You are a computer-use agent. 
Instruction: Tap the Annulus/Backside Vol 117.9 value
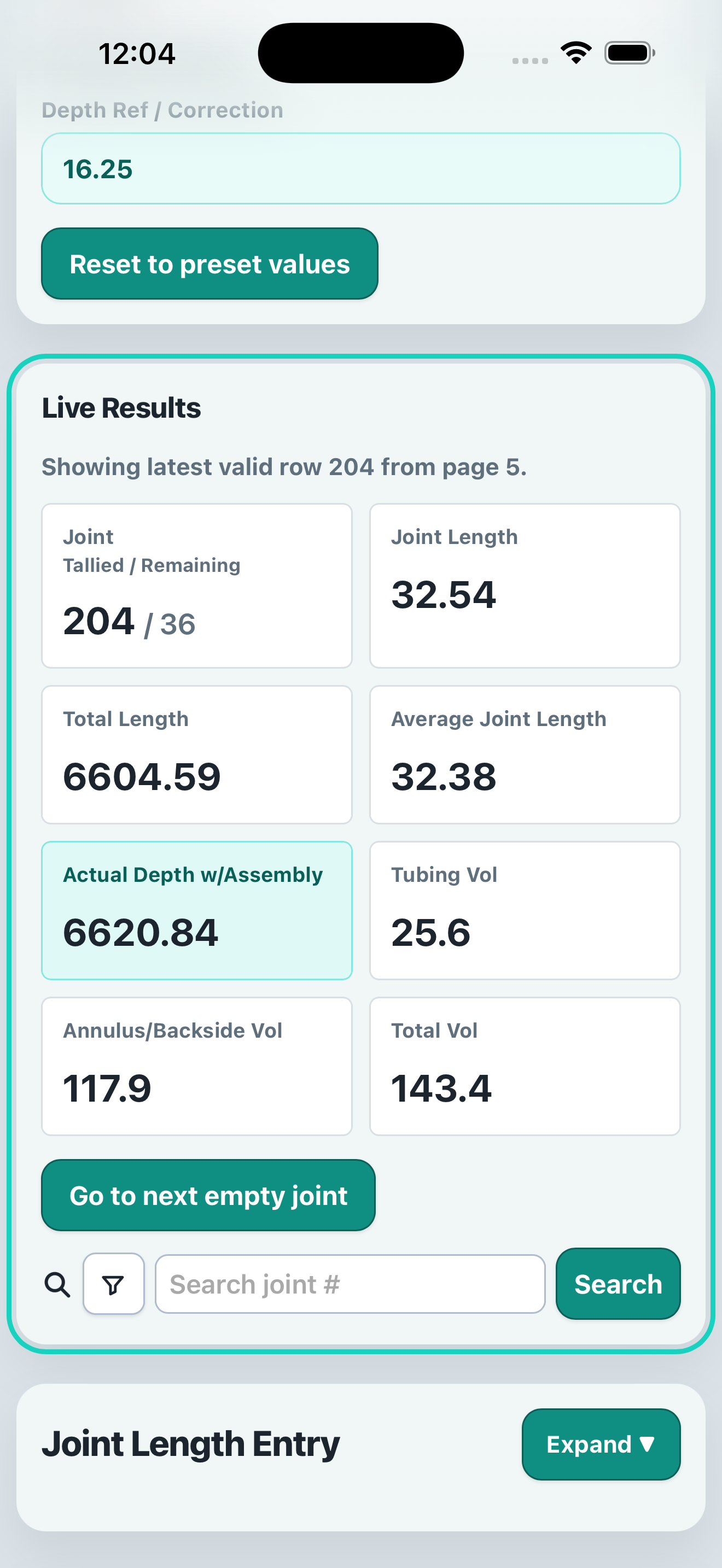pos(107,1089)
